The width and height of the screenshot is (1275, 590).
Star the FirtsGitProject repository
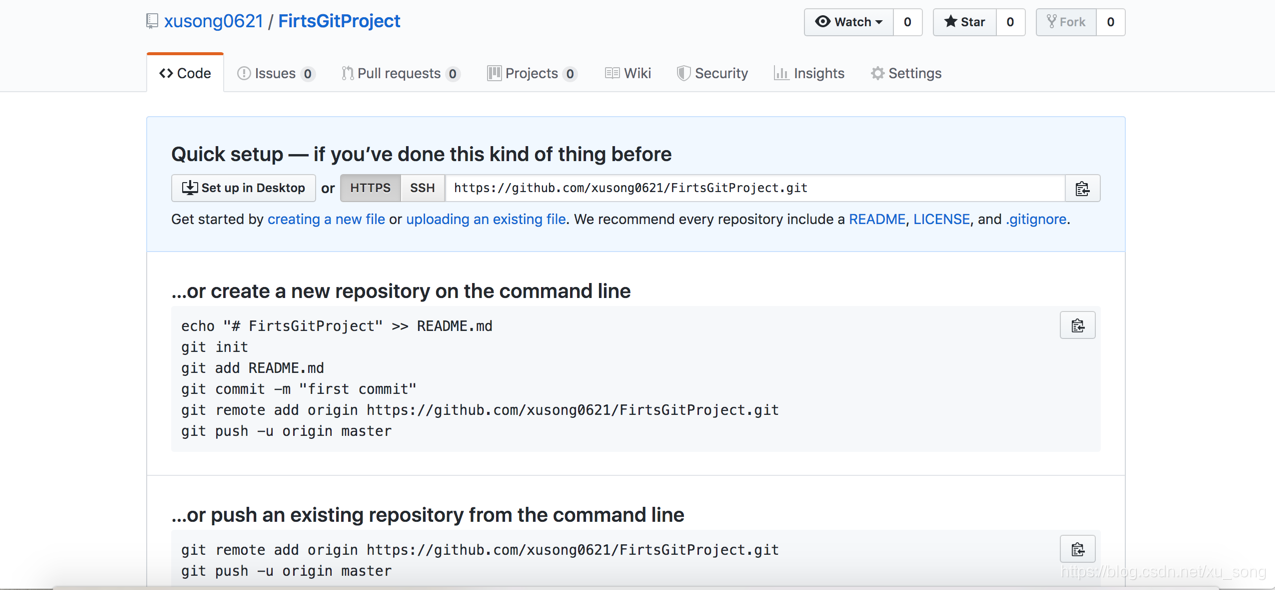pyautogui.click(x=964, y=22)
